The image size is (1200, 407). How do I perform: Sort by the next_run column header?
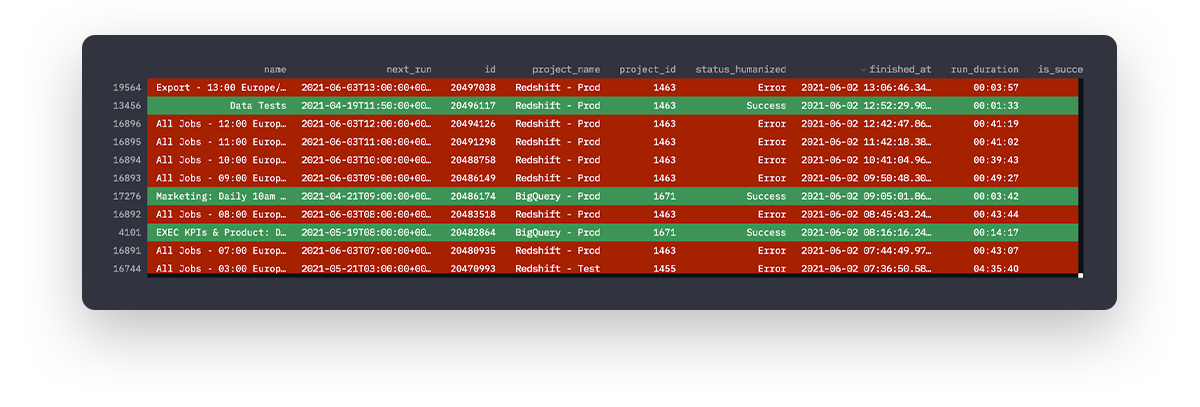coord(409,70)
